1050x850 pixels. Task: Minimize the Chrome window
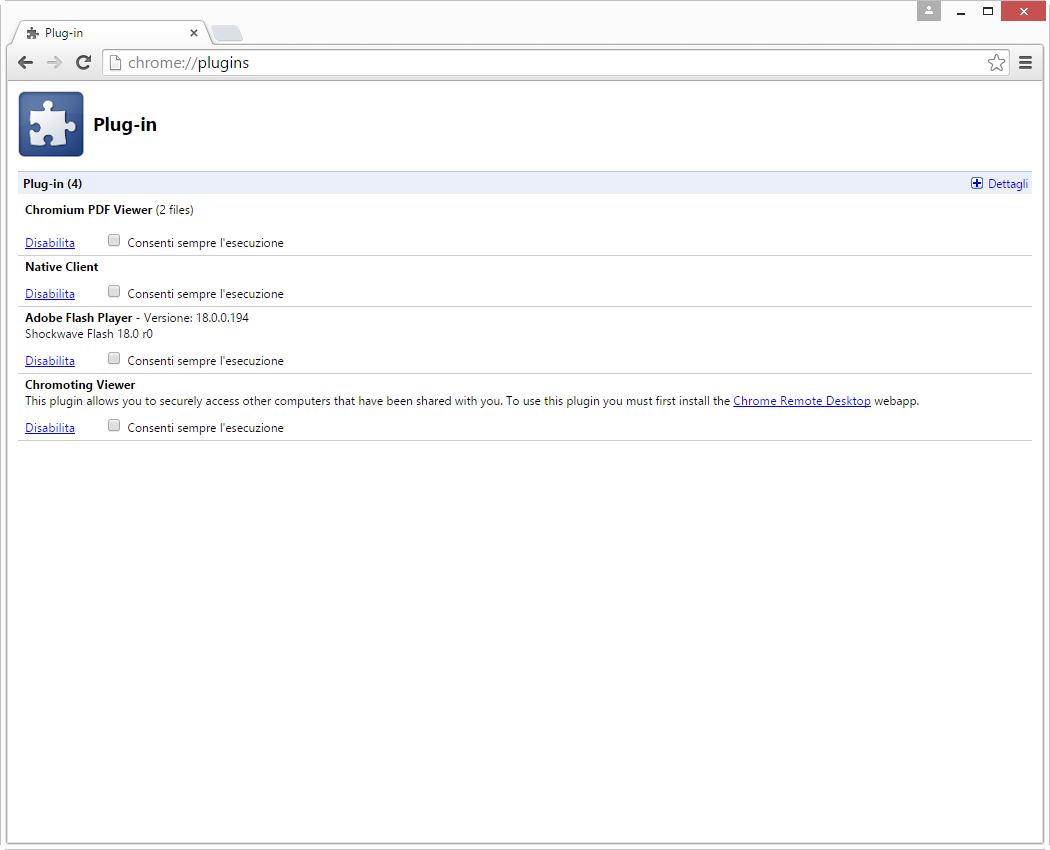point(961,11)
